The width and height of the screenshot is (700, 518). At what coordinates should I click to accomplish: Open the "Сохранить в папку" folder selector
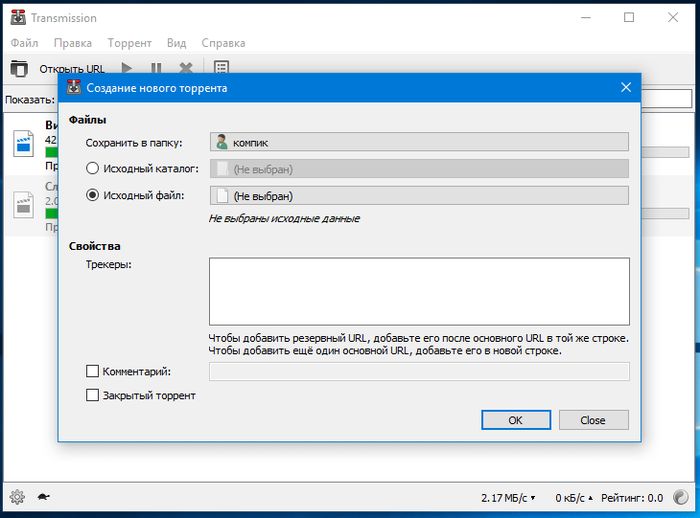click(x=419, y=142)
